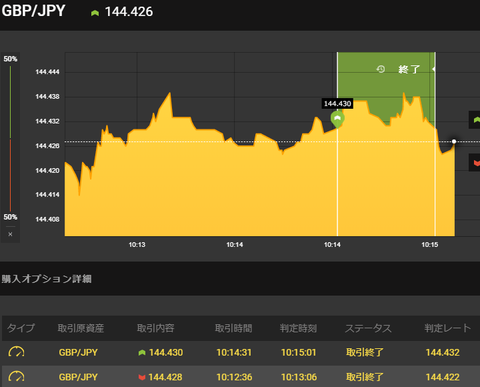Click the gauge icon in 144.428 trade row
Image resolution: width=480 pixels, height=387 pixels.
coord(16,376)
